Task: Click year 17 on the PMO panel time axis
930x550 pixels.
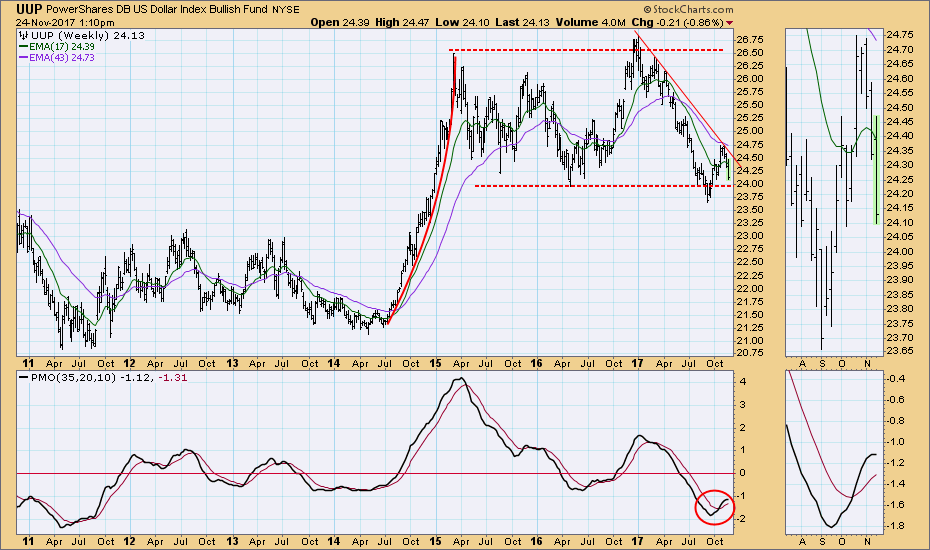Action: click(637, 541)
